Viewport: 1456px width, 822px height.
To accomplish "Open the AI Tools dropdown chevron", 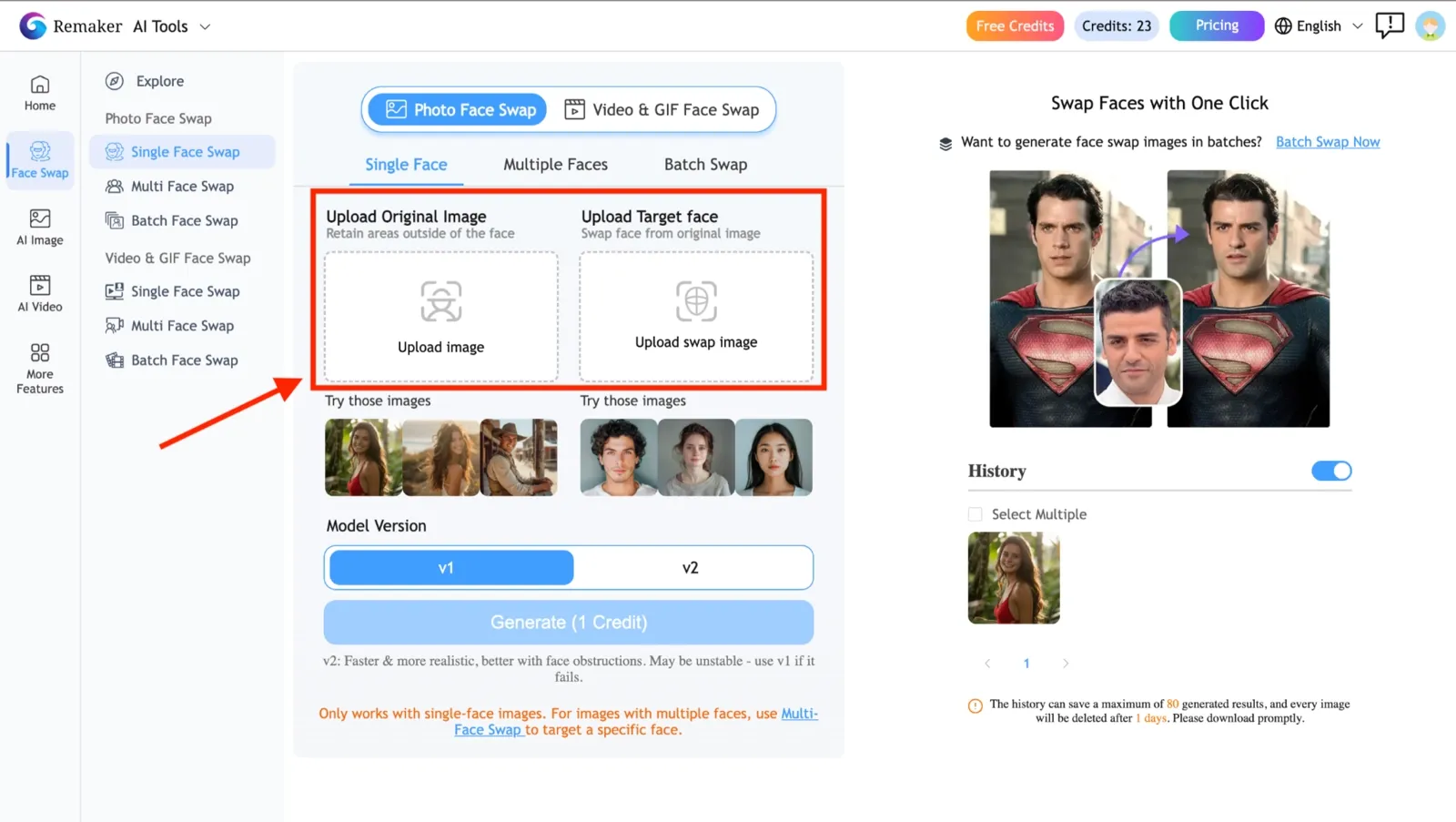I will (205, 26).
